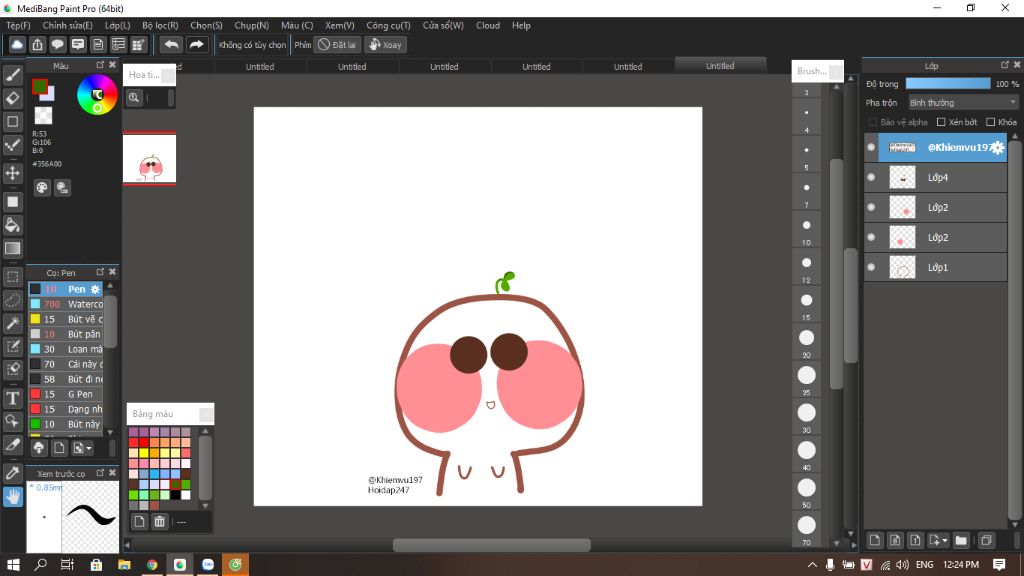Enable the Xén bớt clipping checkbox
This screenshot has height=576, width=1024.
[x=941, y=122]
